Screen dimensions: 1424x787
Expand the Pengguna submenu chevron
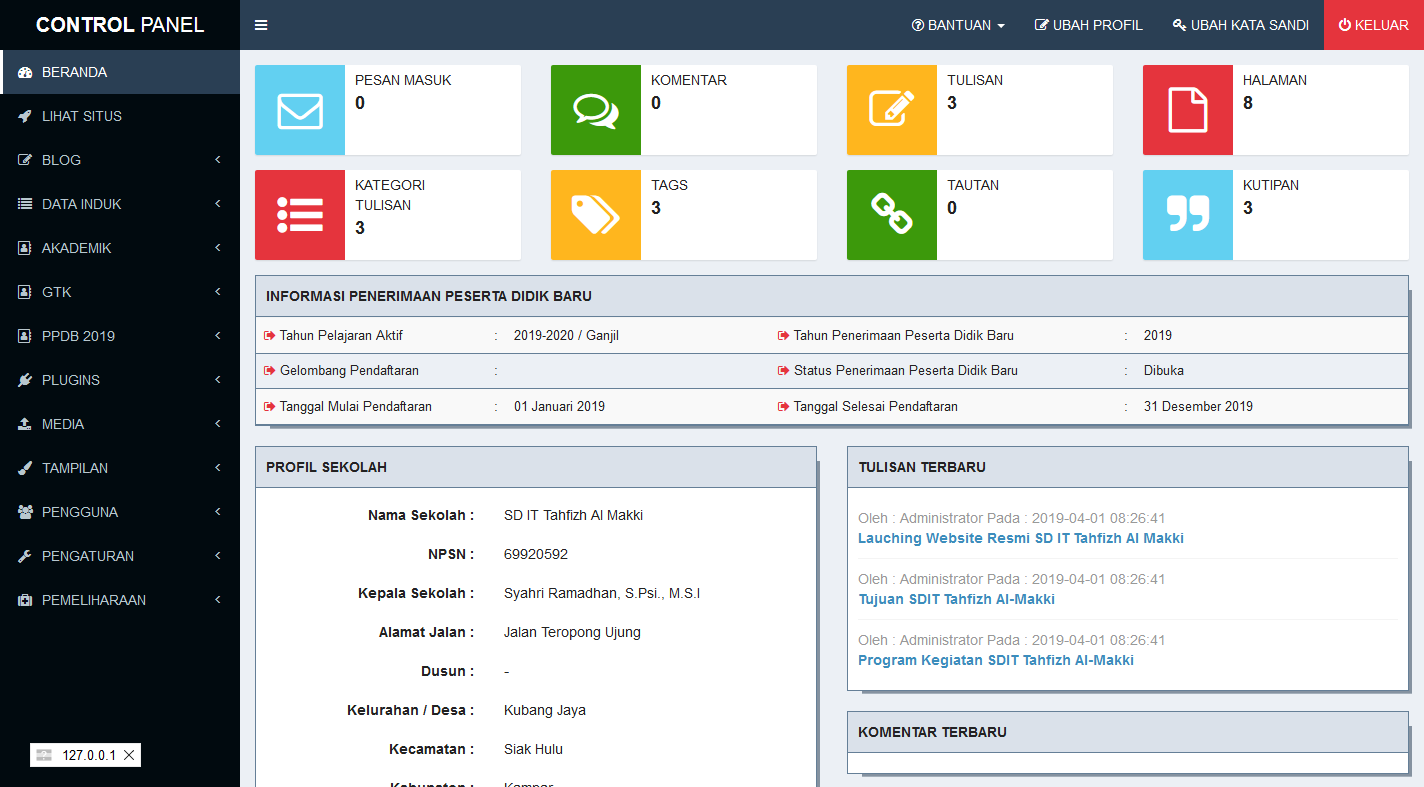[x=218, y=512]
